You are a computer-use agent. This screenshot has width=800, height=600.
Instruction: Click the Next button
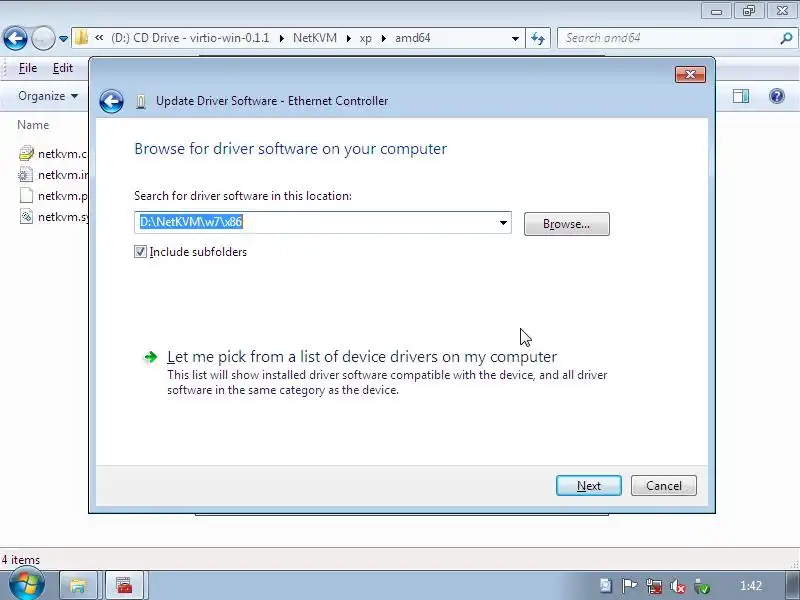coord(589,486)
